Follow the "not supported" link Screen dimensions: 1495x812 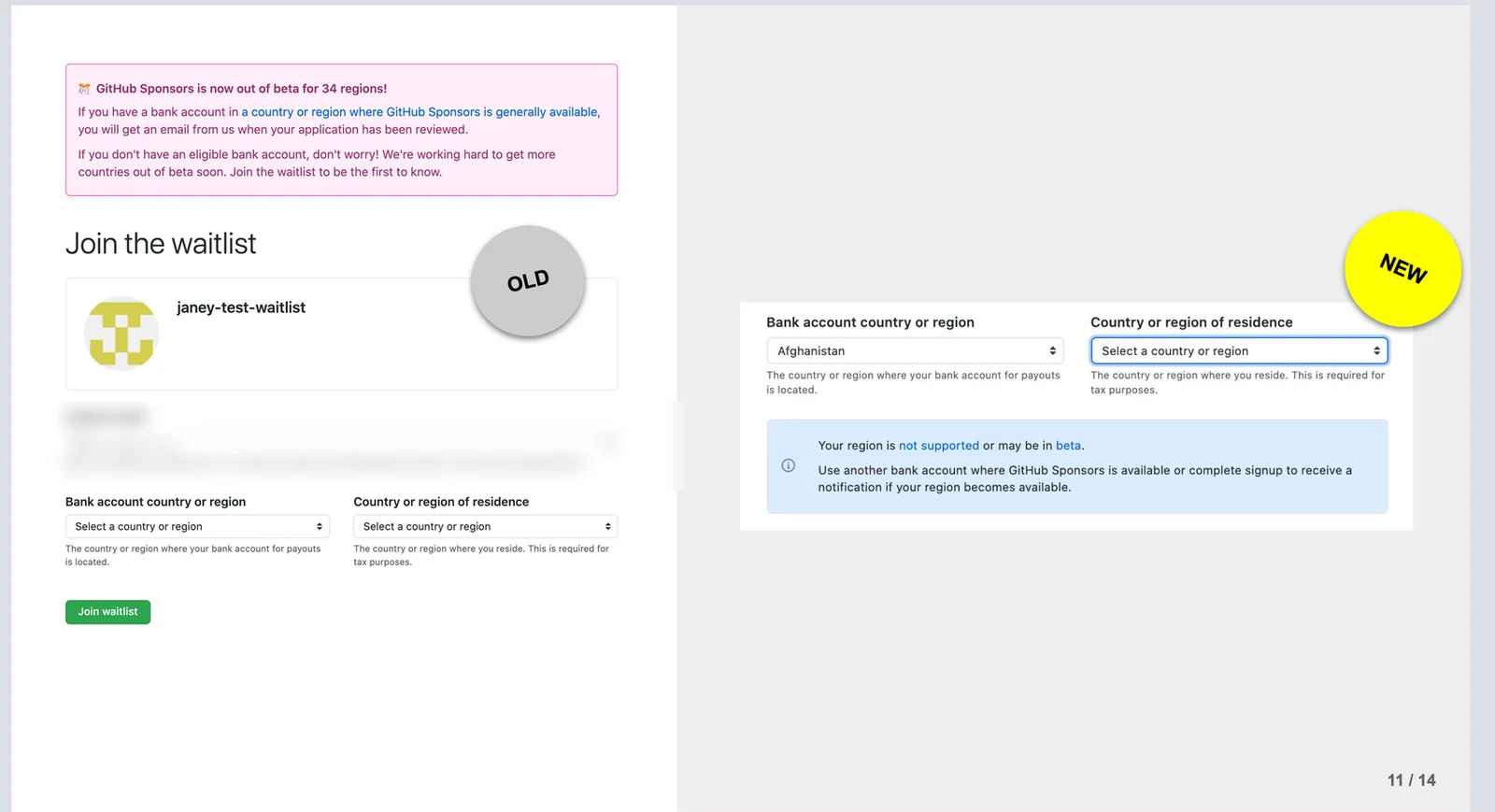click(x=939, y=446)
